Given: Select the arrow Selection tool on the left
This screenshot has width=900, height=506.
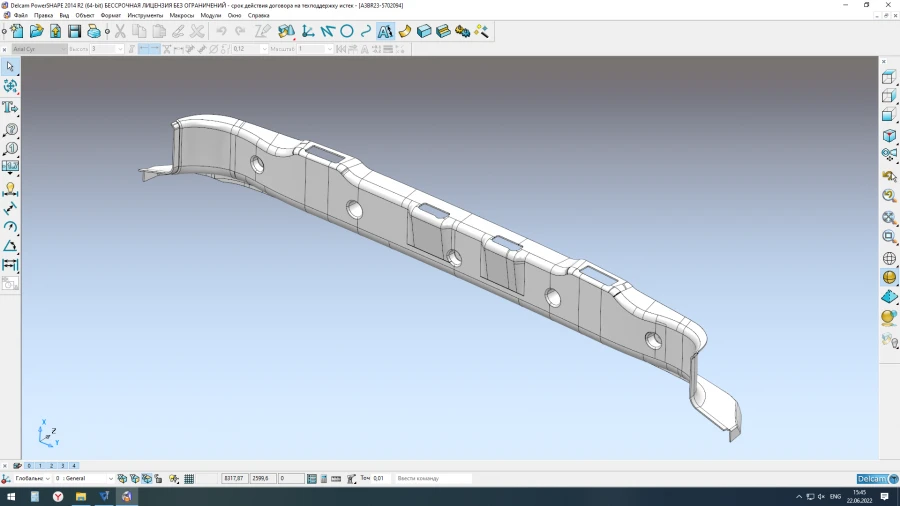Looking at the screenshot, I should (x=10, y=66).
